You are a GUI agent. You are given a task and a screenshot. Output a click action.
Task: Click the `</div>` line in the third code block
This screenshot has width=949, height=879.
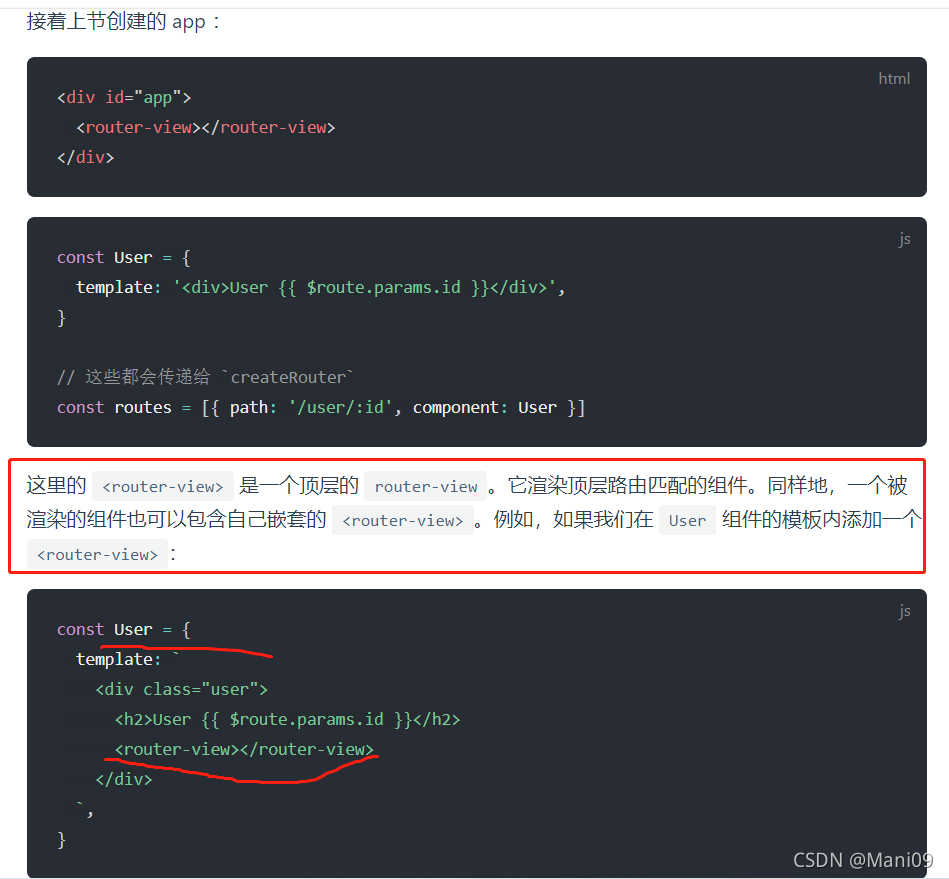124,779
